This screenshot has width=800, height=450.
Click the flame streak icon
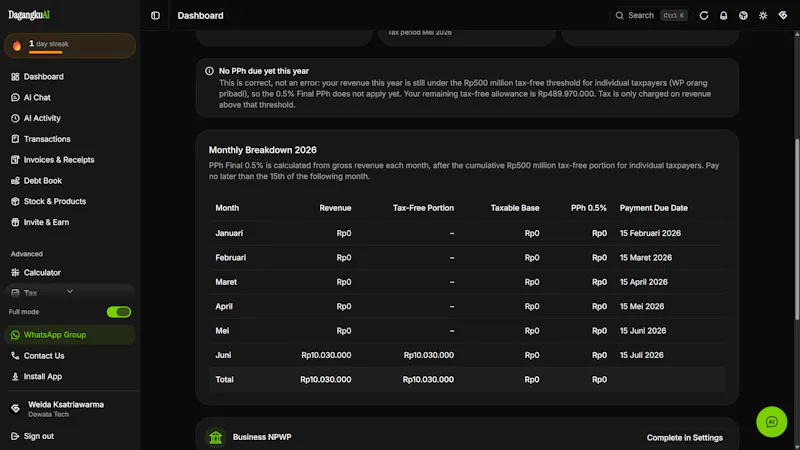click(x=17, y=46)
